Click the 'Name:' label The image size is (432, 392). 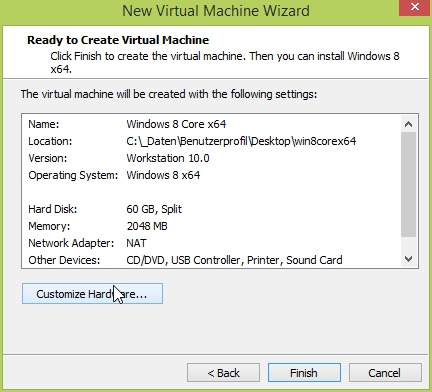click(x=44, y=124)
